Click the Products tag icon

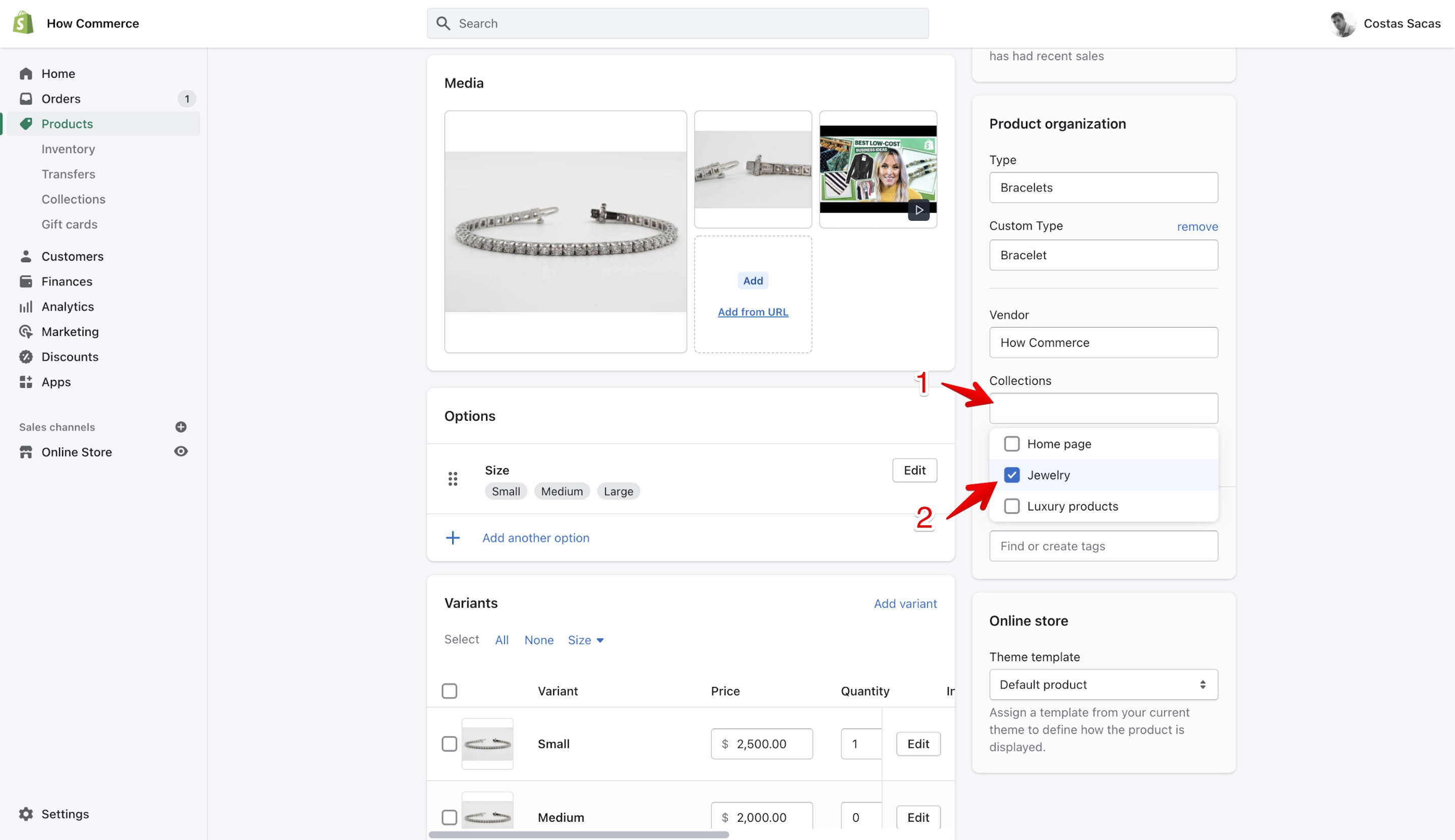(26, 124)
